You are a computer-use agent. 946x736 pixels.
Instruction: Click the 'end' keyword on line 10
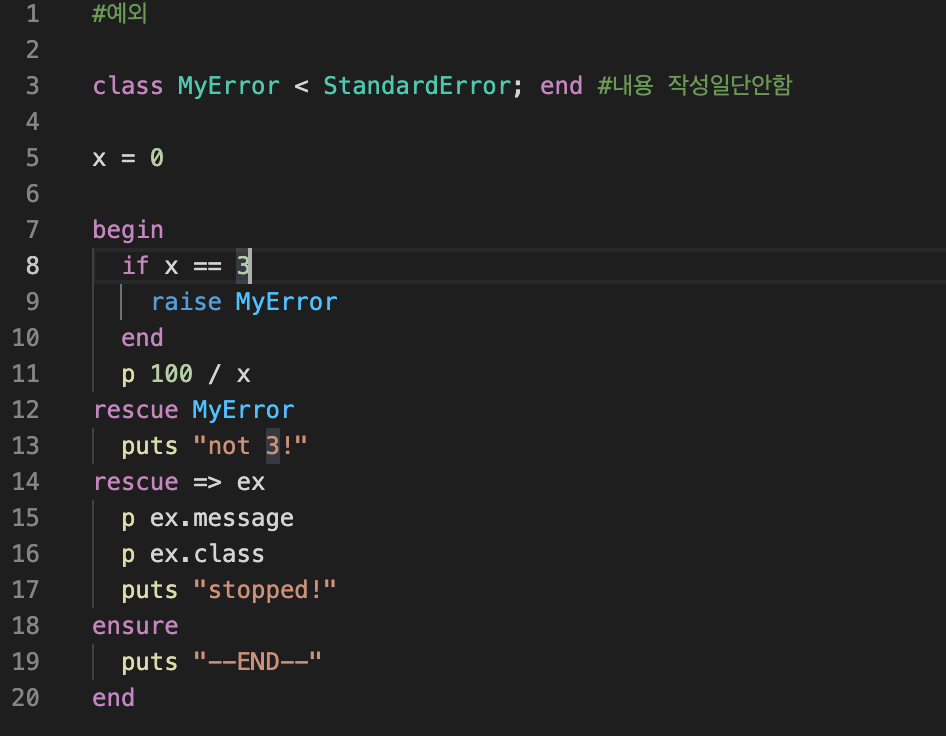coord(142,338)
